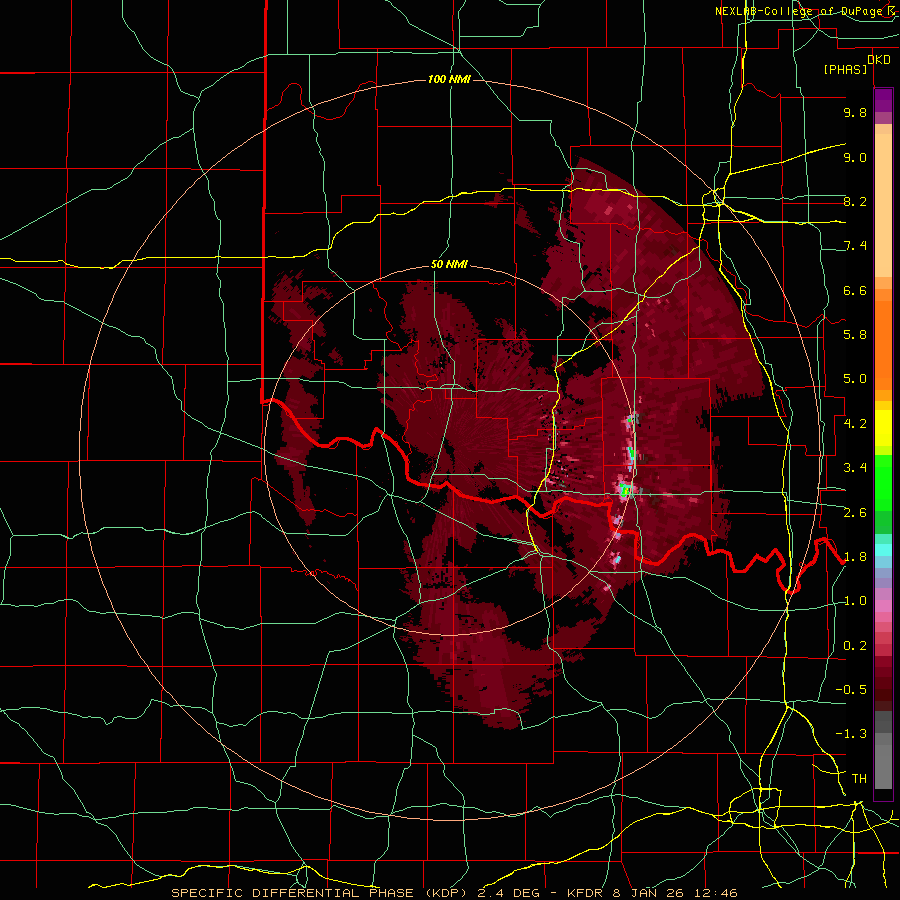This screenshot has height=900, width=900.
Task: Click the DKD unit label above the scale
Action: pos(878,60)
